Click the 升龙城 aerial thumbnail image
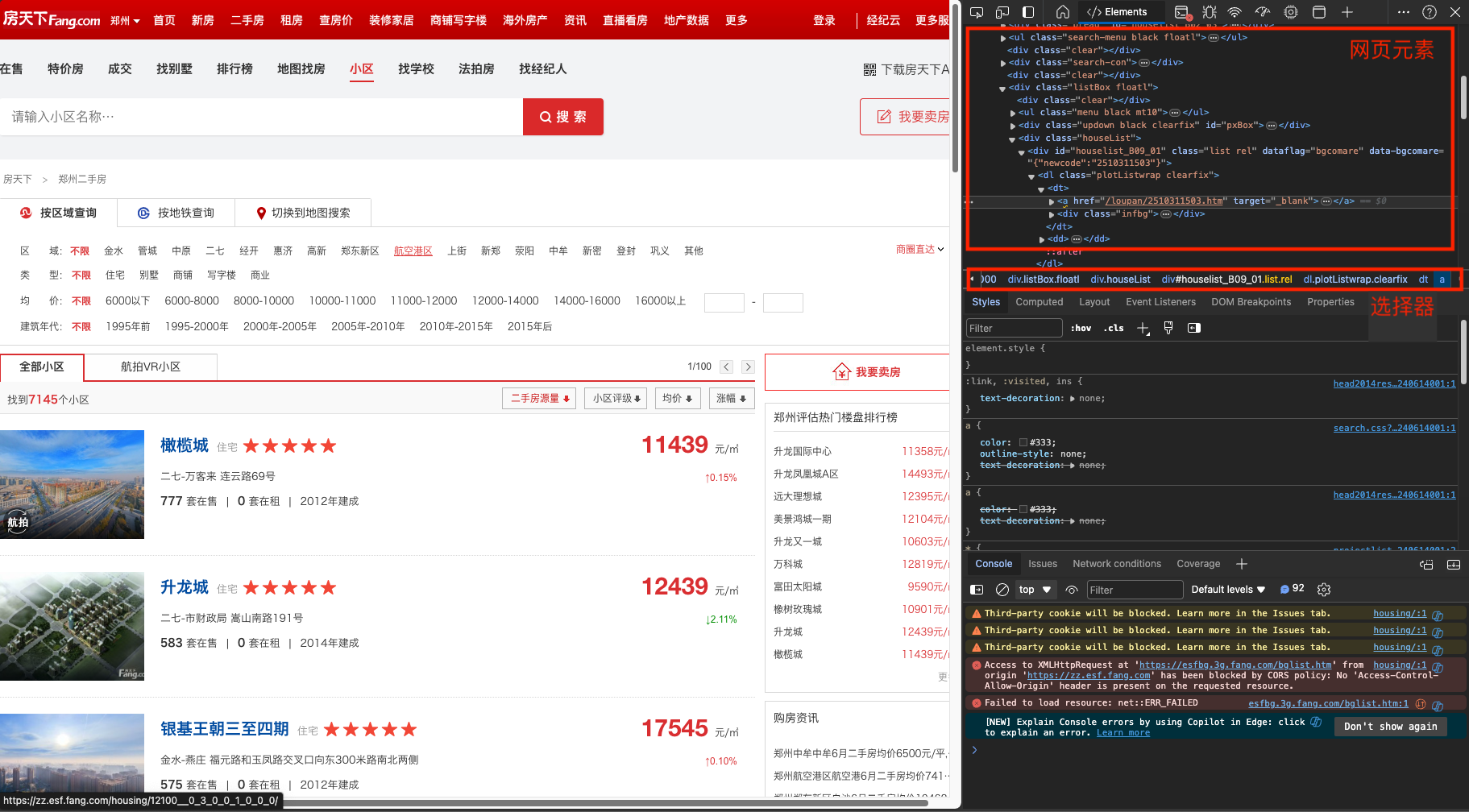Image resolution: width=1469 pixels, height=812 pixels. [72, 626]
